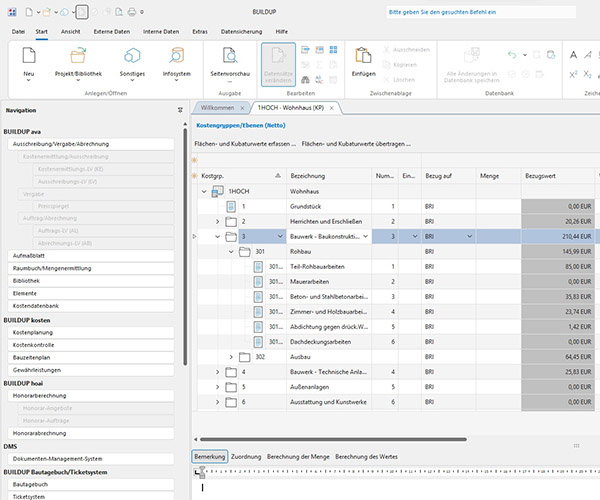Open Honorarberechnung in navigation
Viewport: 600px width, 500px height.
[91, 396]
